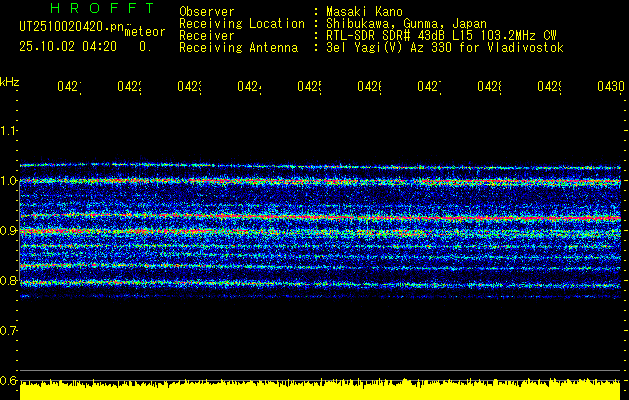Click the Receiving Antenna label
629x400 pixels.
pos(238,48)
